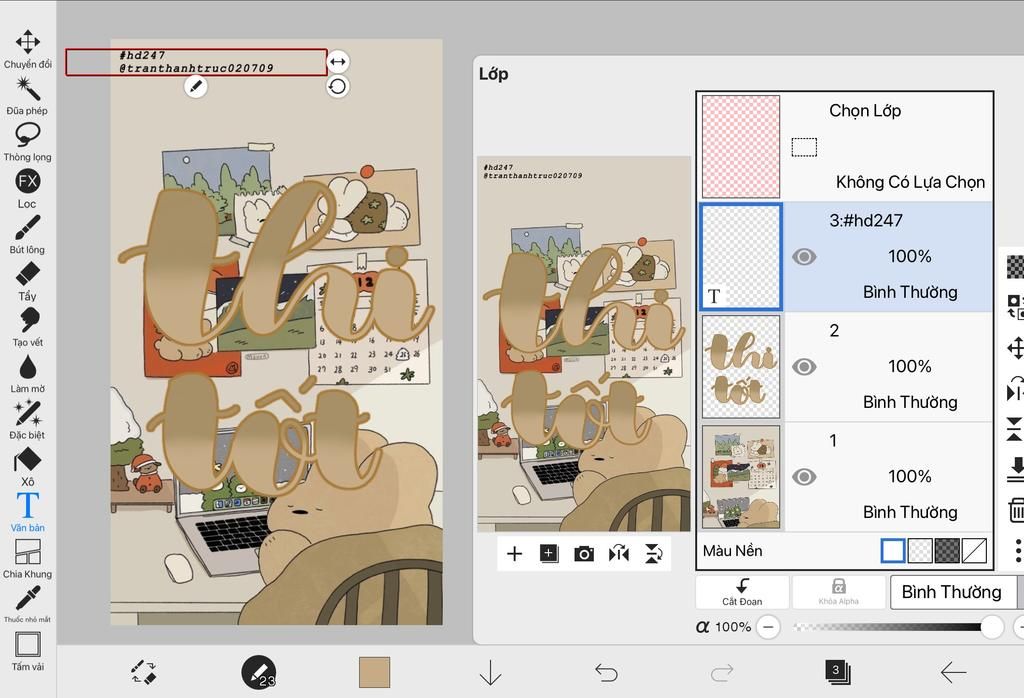Screen dimensions: 1024x698
Task: Choose light transparent checker background
Action: coord(920,550)
